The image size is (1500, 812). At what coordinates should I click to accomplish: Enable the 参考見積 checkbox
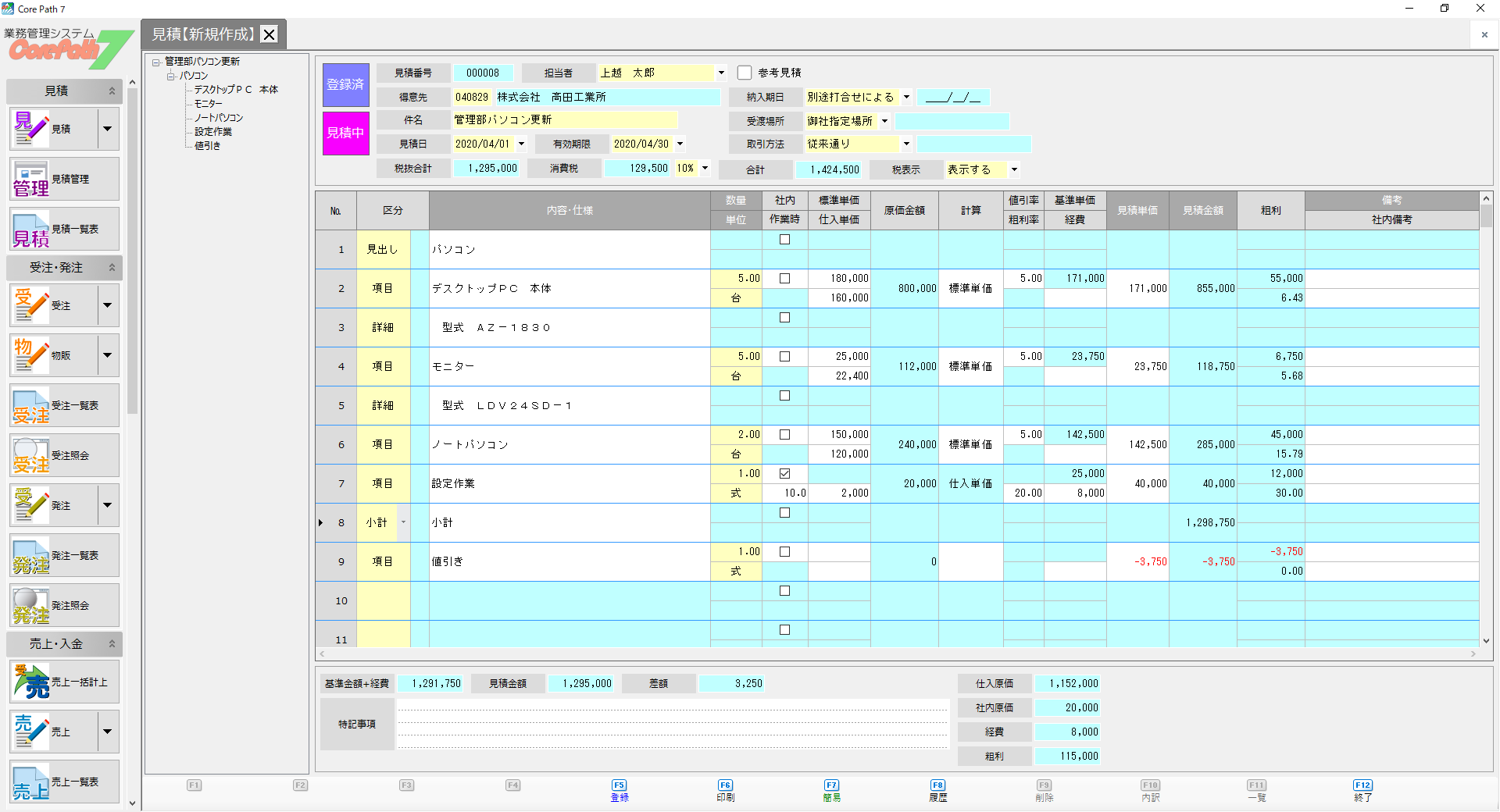[x=745, y=73]
